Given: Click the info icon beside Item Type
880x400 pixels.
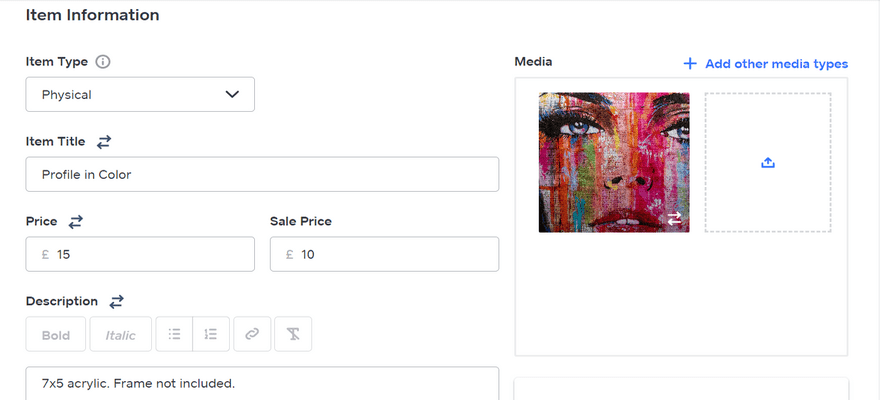Looking at the screenshot, I should point(103,62).
